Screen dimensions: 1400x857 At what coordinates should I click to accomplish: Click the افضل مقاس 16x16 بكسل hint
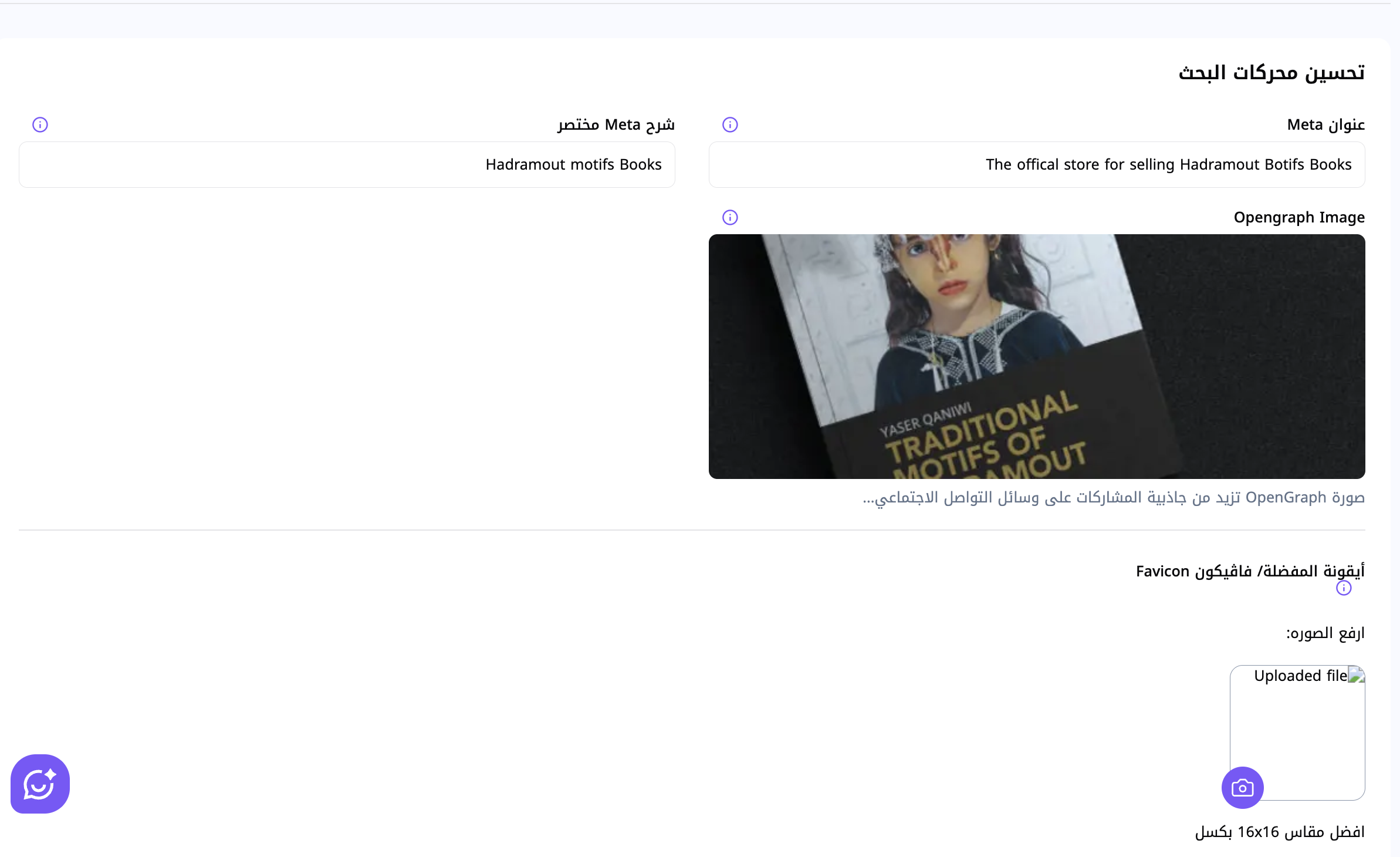(x=1280, y=832)
